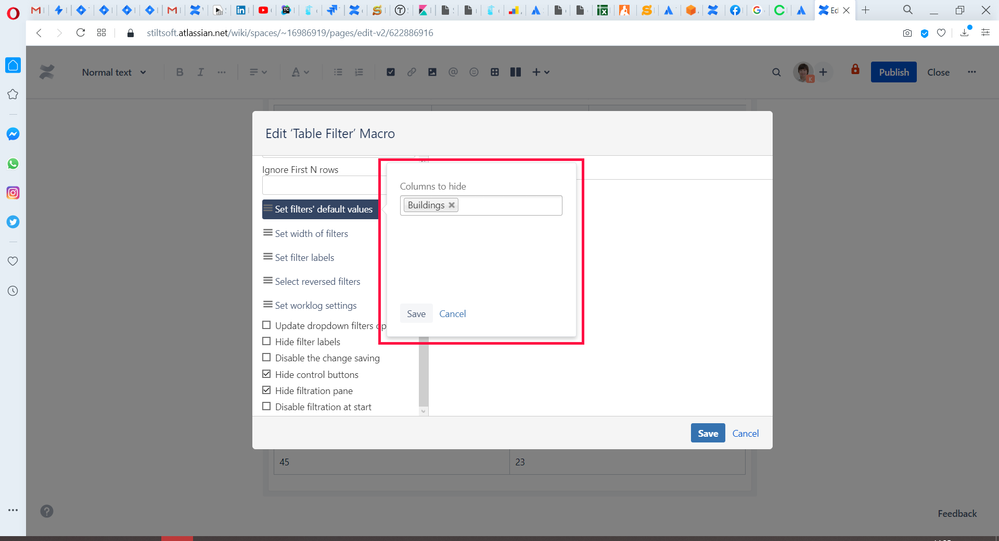This screenshot has width=999, height=541.
Task: Reload the browser page
Action: click(80, 32)
